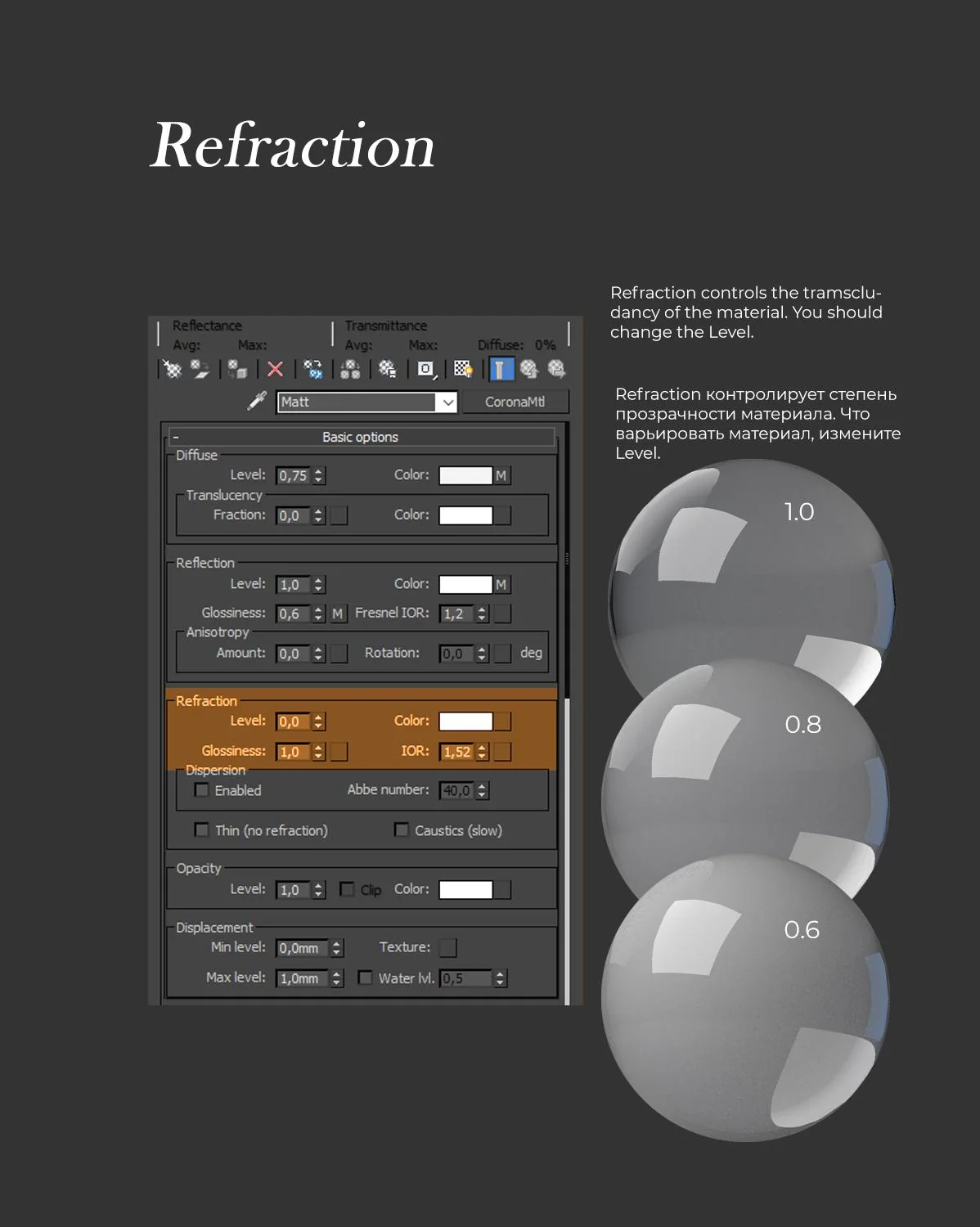
Task: Click Displacement Max level field 1,0mm
Action: point(303,978)
